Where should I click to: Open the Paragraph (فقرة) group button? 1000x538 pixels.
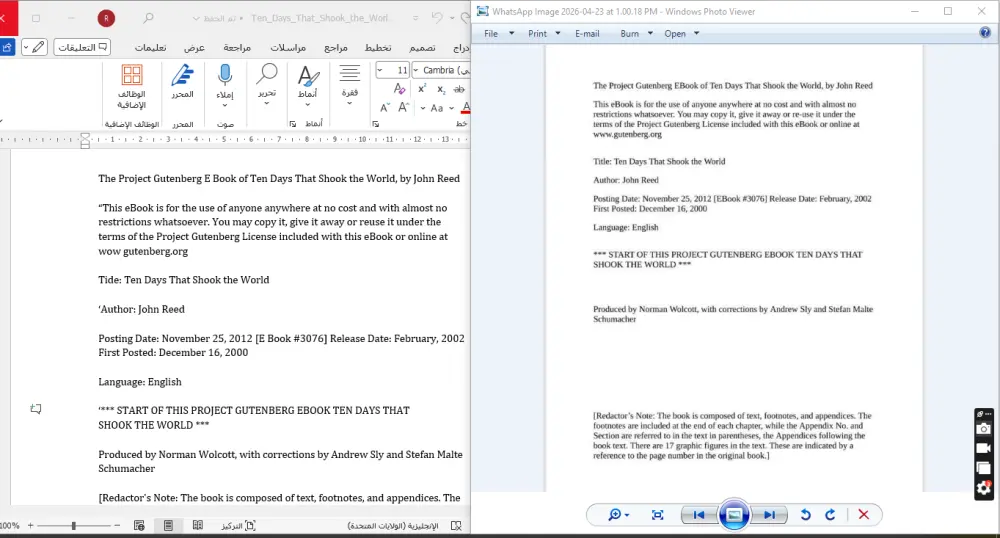[349, 84]
